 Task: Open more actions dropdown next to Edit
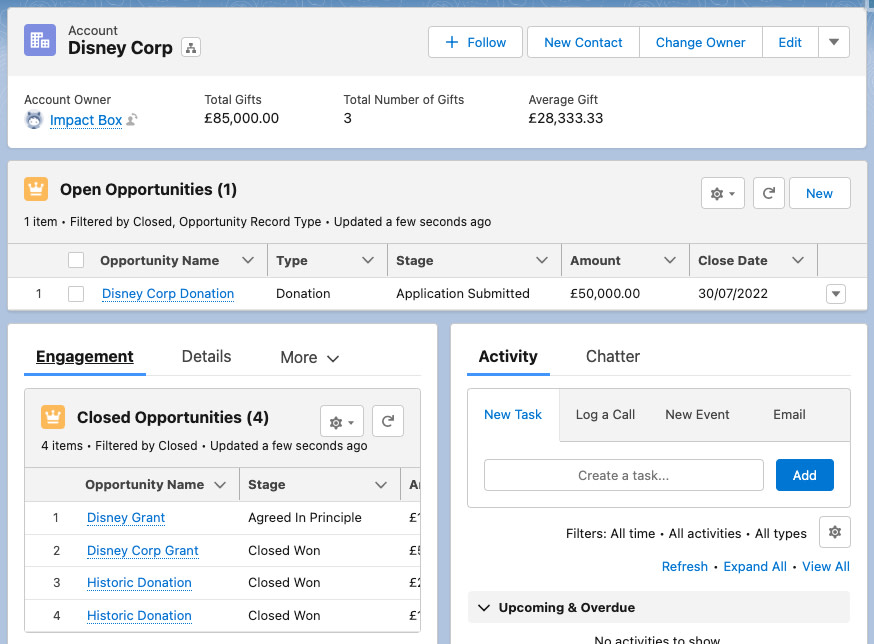(834, 42)
